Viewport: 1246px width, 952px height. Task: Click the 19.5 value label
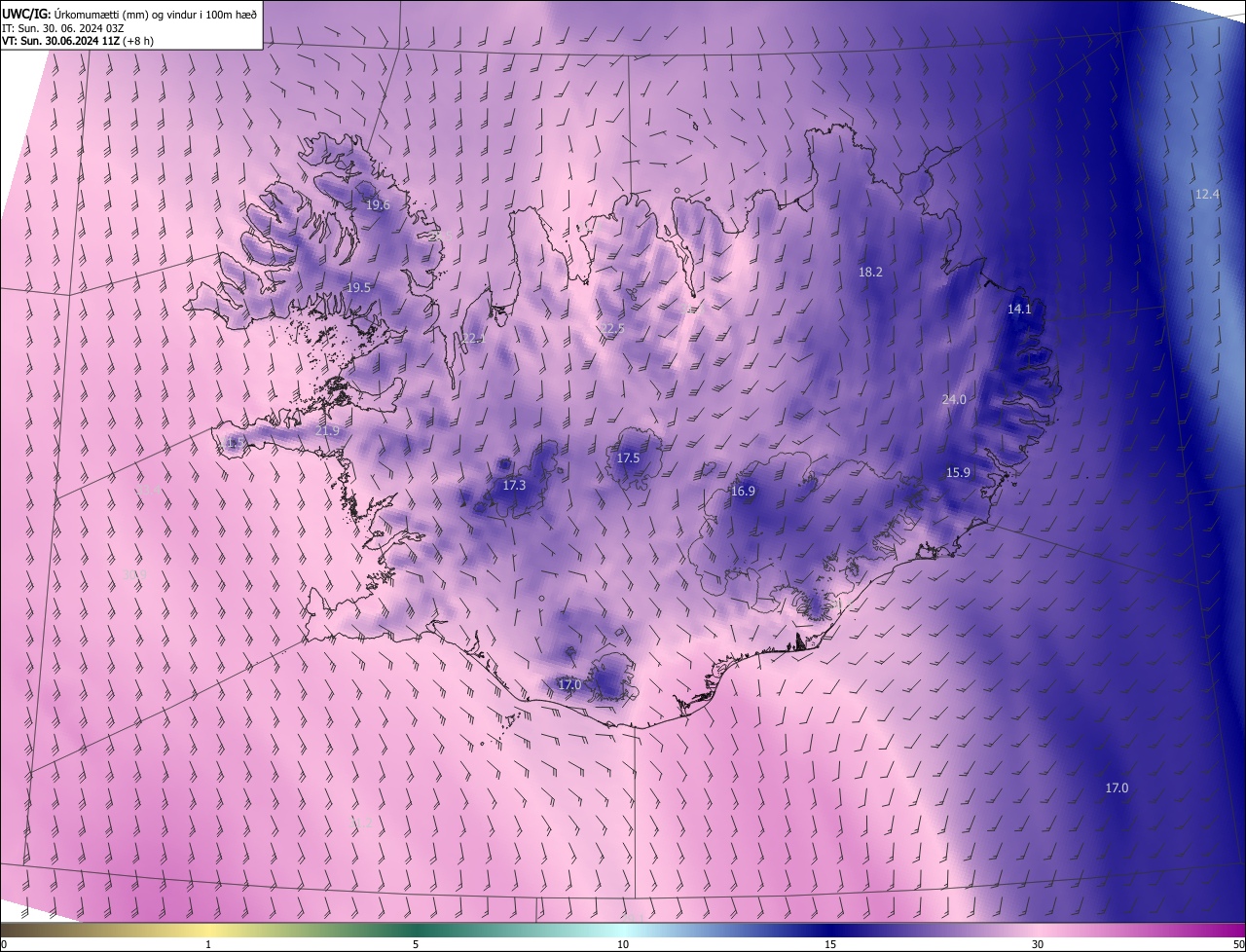(x=358, y=288)
